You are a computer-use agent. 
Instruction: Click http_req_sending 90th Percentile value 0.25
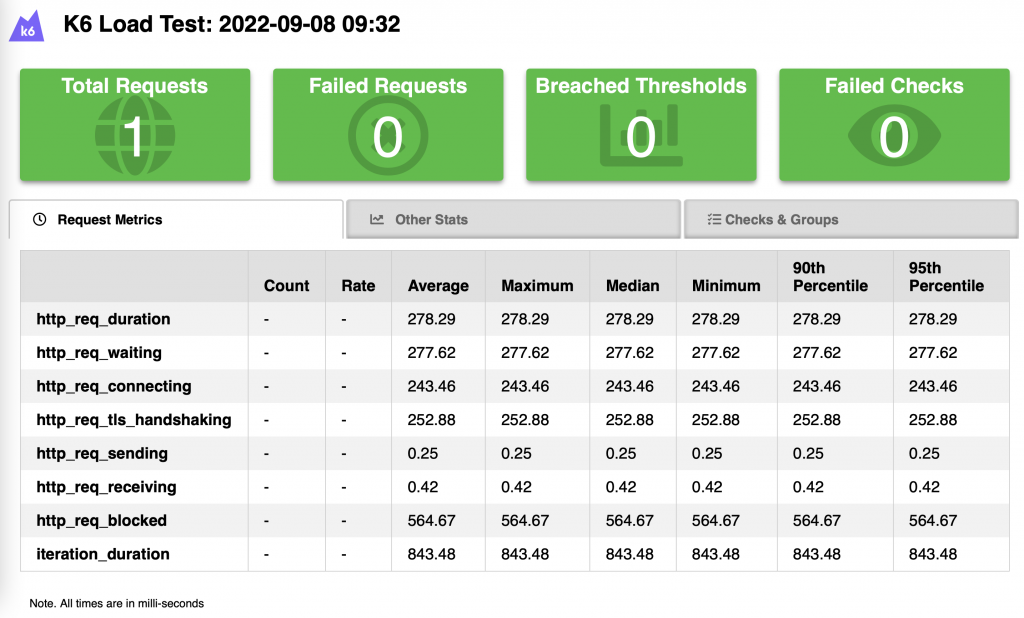pyautogui.click(x=808, y=453)
